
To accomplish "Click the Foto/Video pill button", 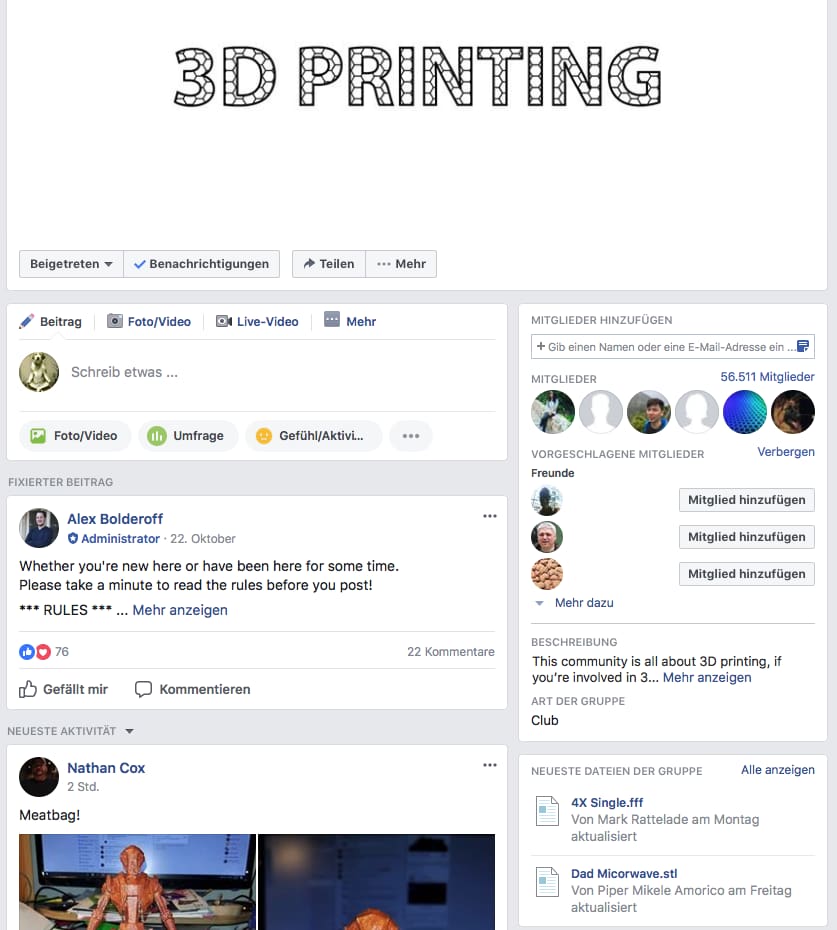I will (75, 436).
